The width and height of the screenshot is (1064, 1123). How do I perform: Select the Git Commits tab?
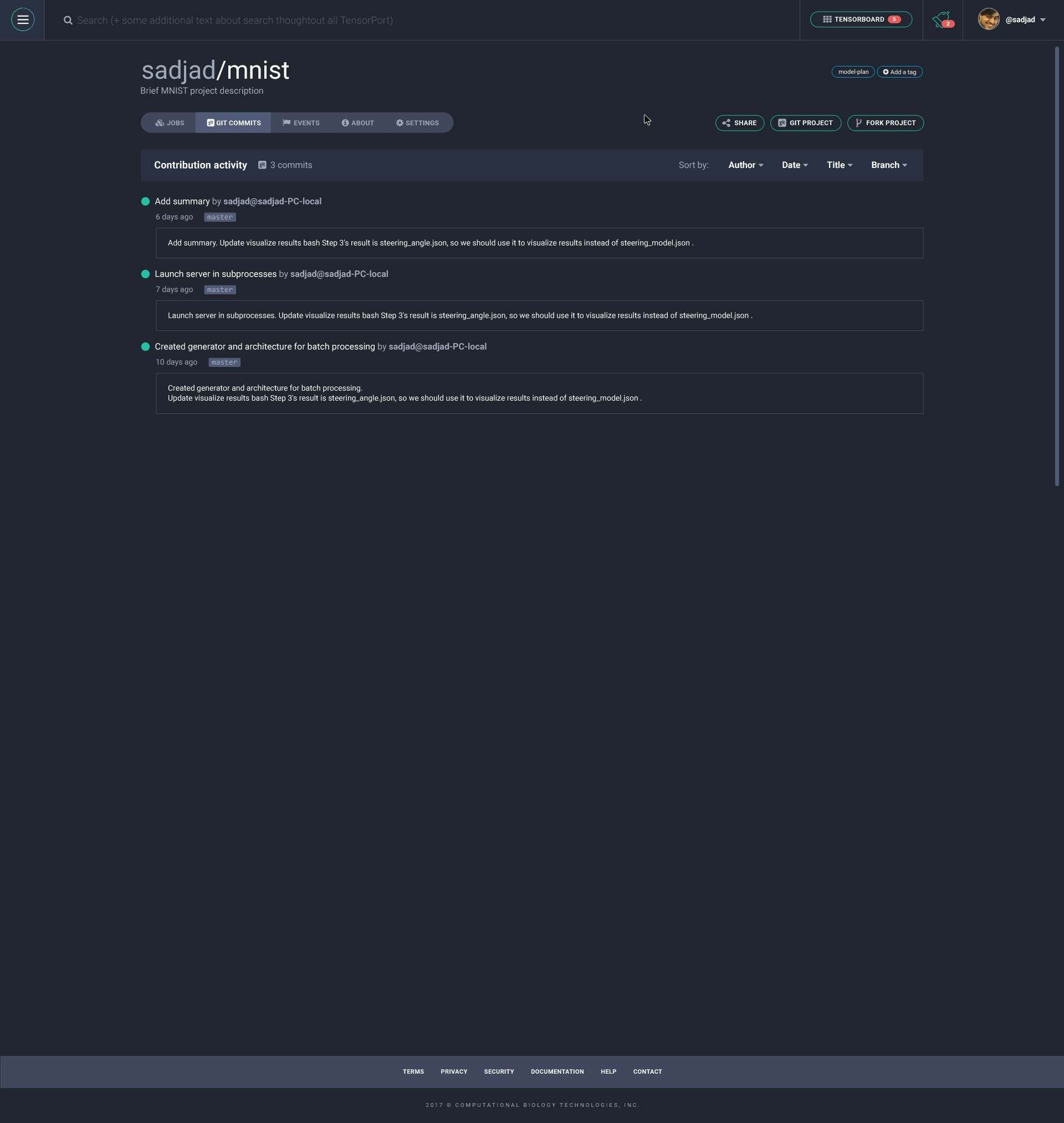(233, 122)
